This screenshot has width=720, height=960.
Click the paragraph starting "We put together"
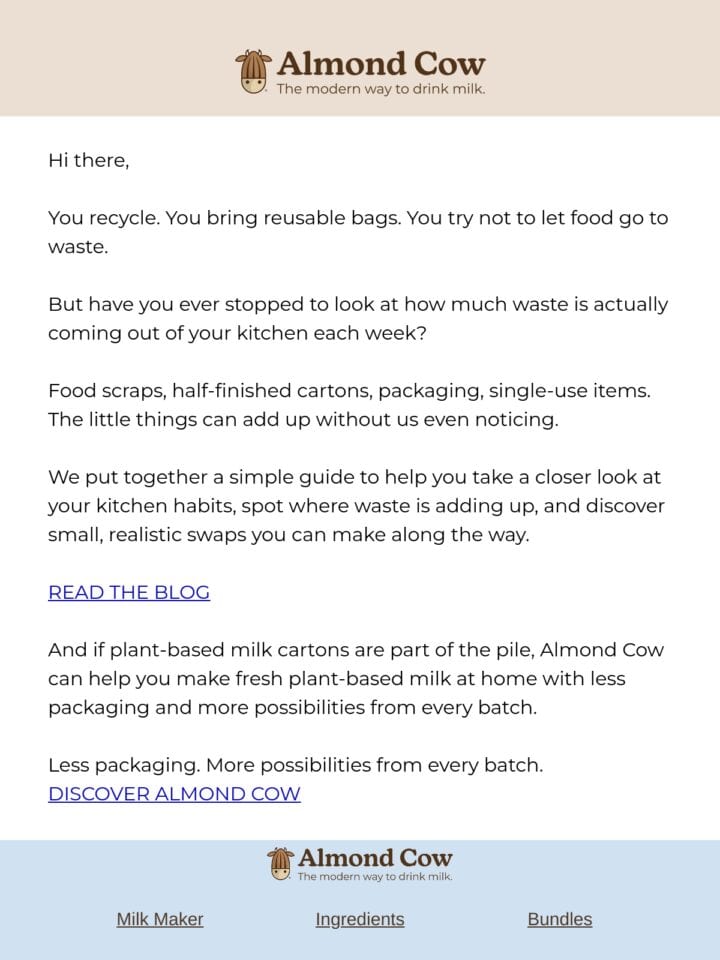(x=356, y=506)
